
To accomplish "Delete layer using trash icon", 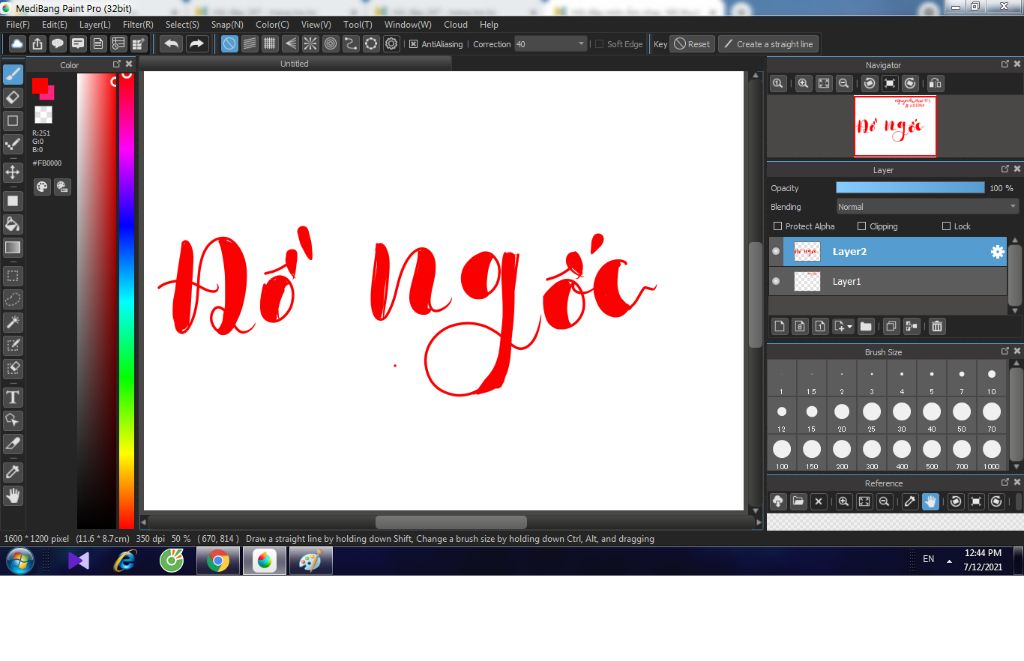I will (936, 326).
